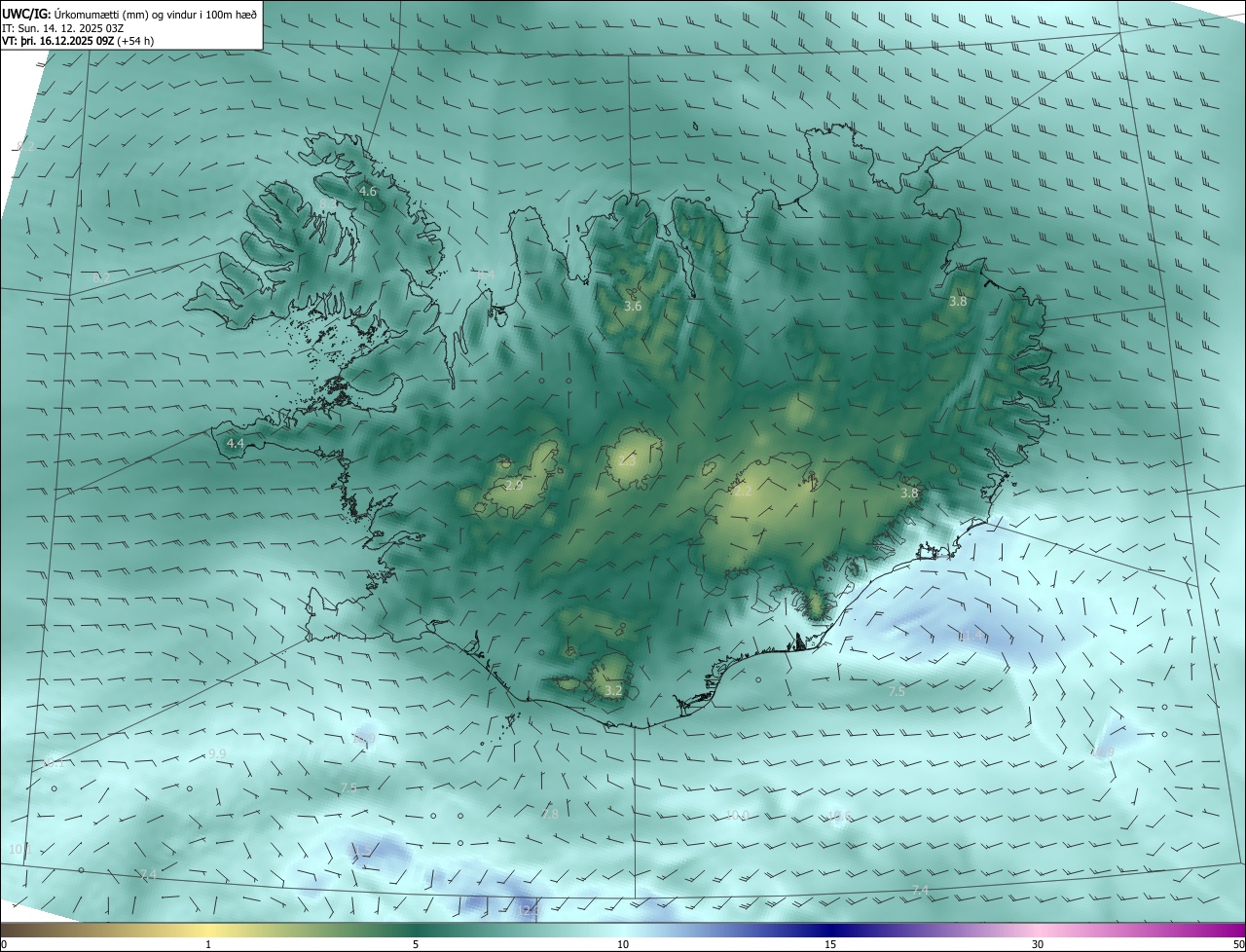
Task: Click the 50 tick on the color scale
Action: click(1238, 944)
